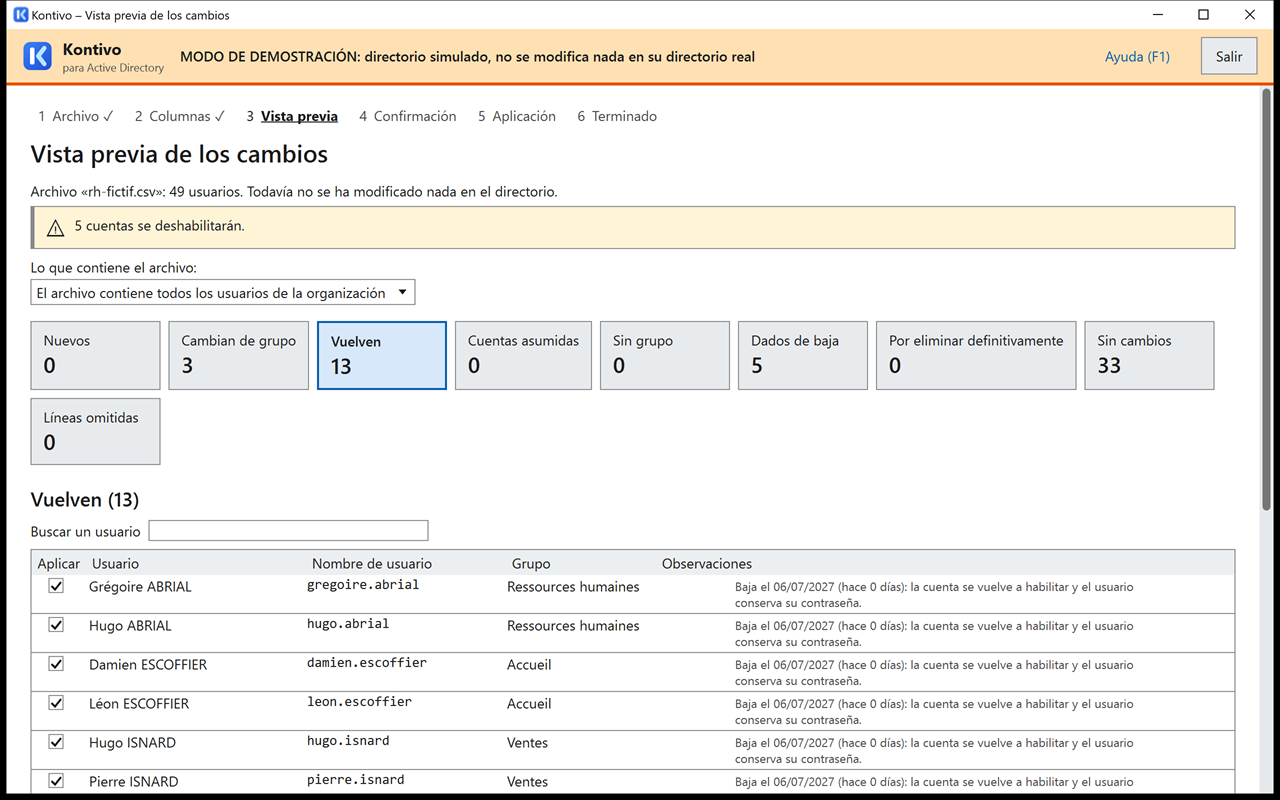The image size is (1280, 800).
Task: Click the 5 cuentas se deshabilitarán message
Action: (160, 226)
